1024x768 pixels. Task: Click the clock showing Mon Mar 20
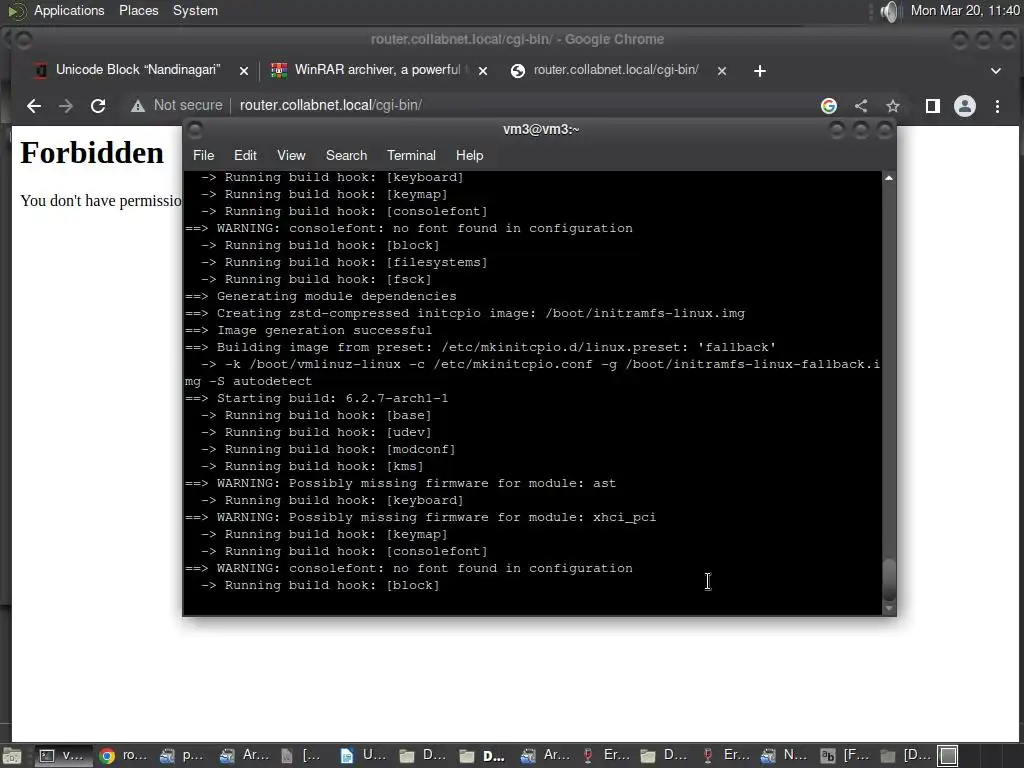pyautogui.click(x=965, y=10)
